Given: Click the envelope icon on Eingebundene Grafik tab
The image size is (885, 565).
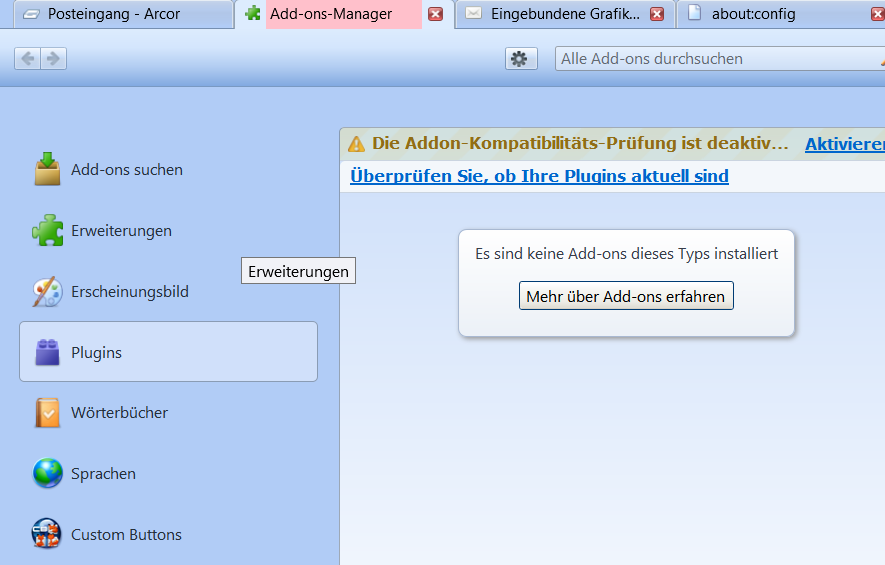Looking at the screenshot, I should [474, 12].
